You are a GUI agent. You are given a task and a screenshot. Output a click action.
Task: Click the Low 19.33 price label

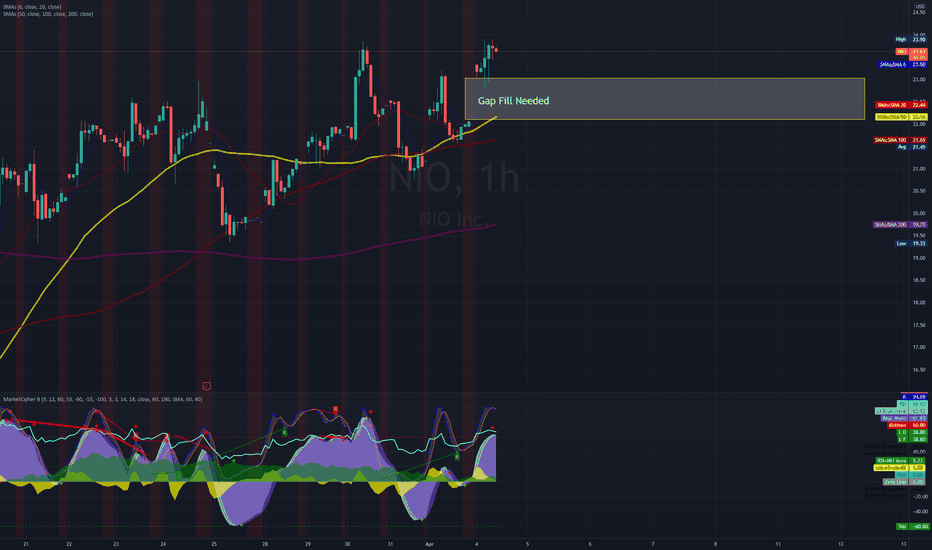[911, 243]
